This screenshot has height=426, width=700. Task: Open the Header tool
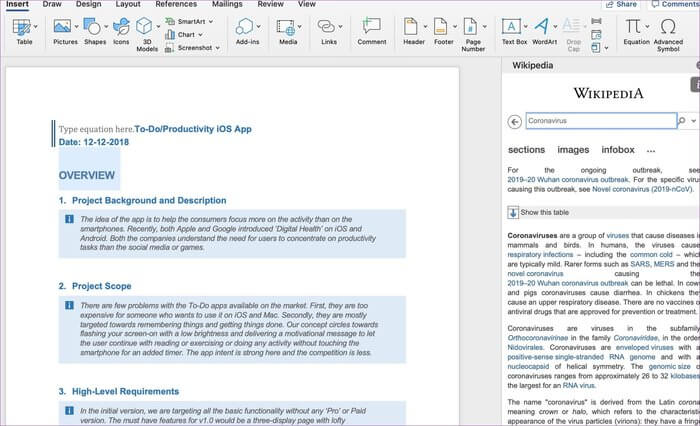tap(412, 31)
